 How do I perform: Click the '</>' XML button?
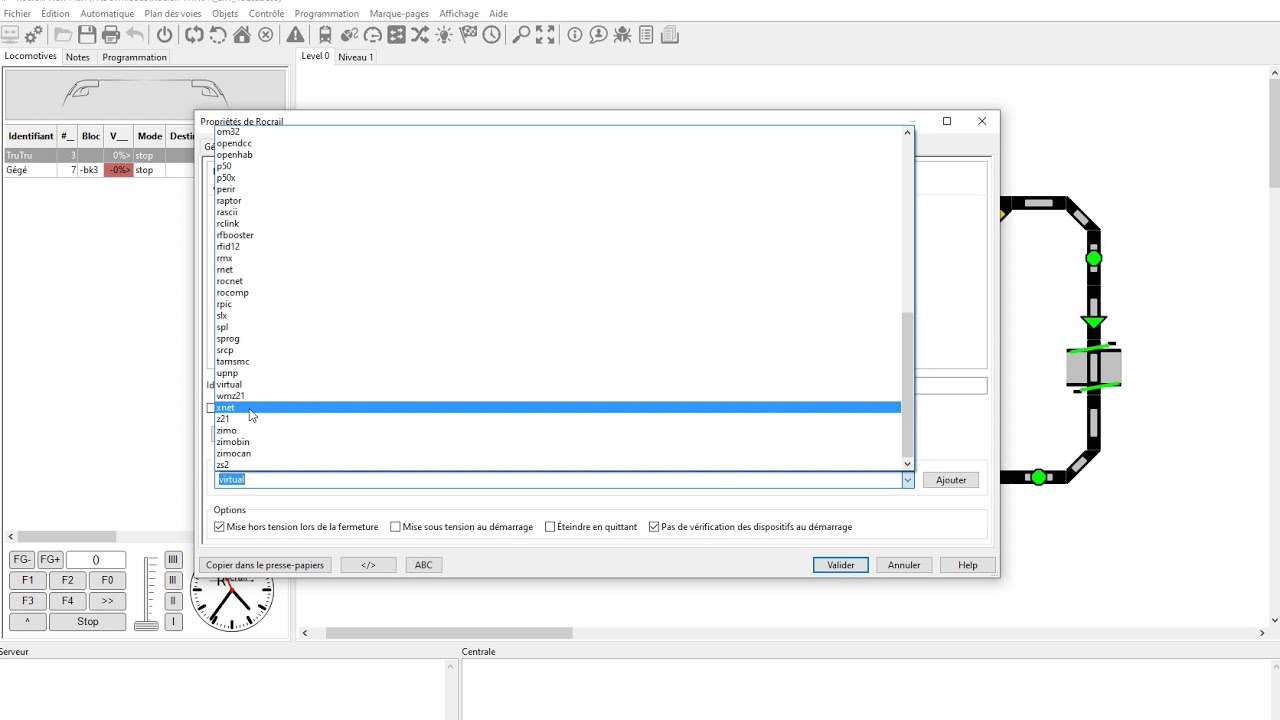(368, 565)
